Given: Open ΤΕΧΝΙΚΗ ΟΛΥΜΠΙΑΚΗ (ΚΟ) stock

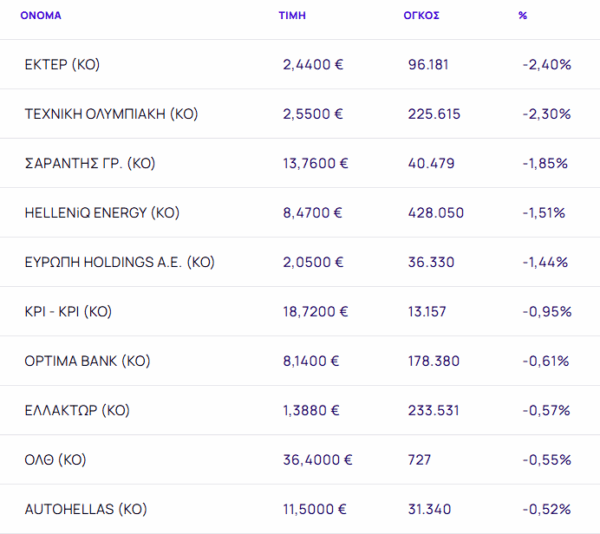Looking at the screenshot, I should pos(111,114).
